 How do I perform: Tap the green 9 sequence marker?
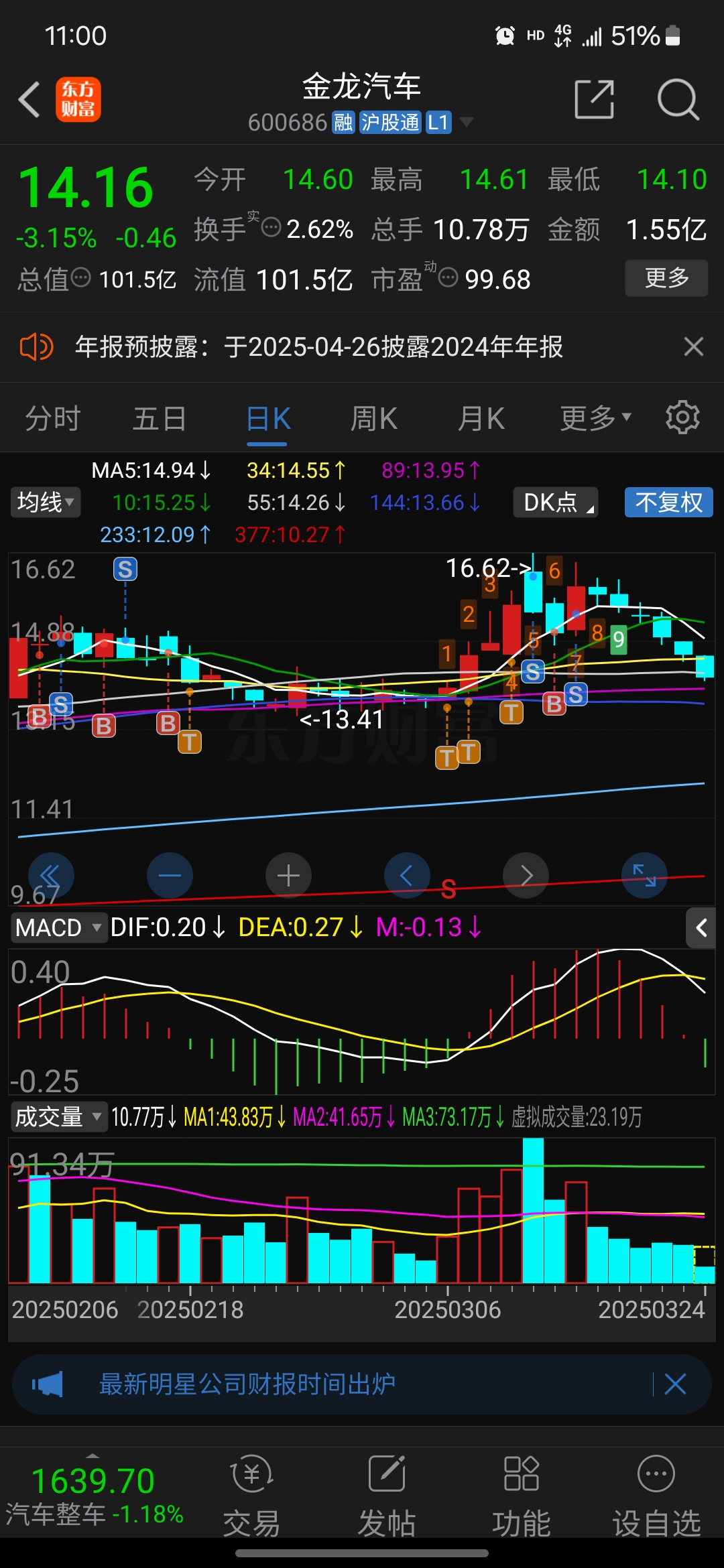click(618, 639)
